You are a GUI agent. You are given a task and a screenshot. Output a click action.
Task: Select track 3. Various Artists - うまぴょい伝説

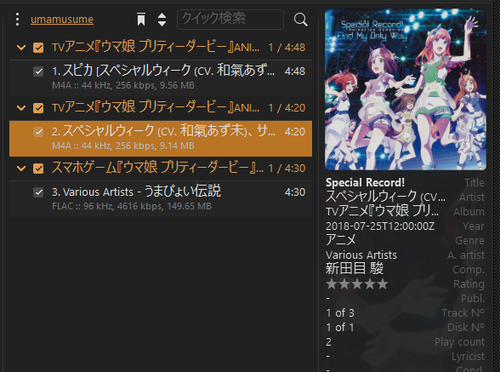161,199
